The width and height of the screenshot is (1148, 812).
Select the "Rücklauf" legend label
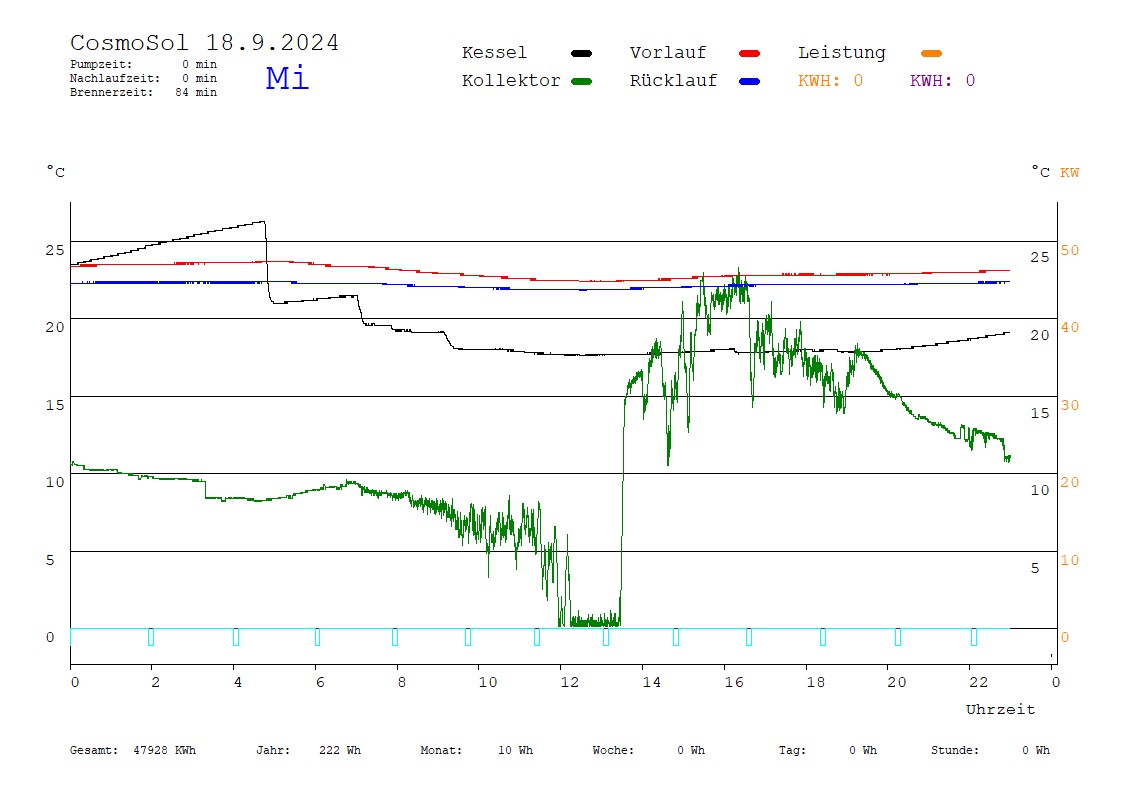pyautogui.click(x=674, y=81)
